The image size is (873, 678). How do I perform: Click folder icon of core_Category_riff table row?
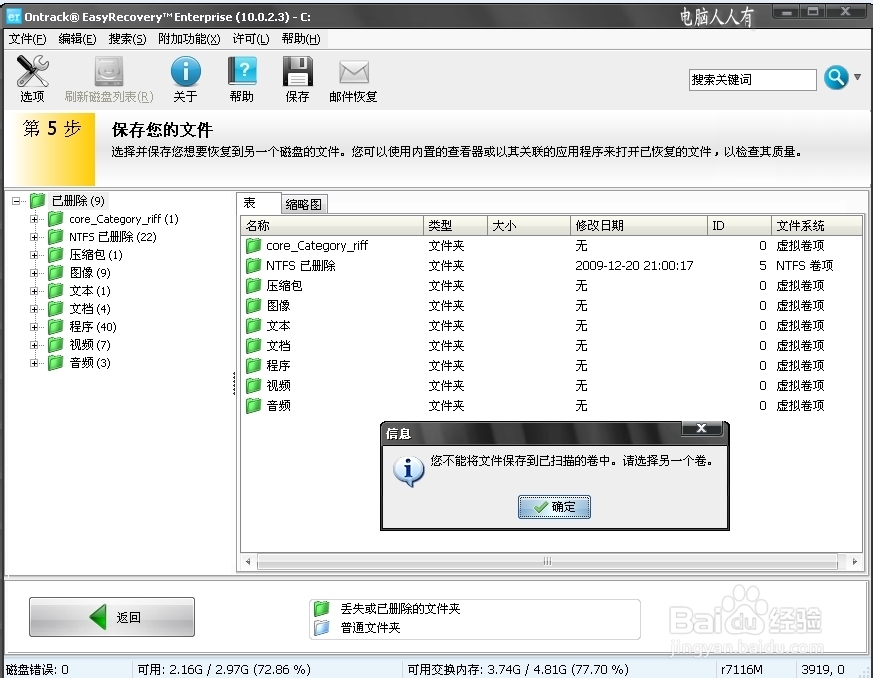tap(253, 245)
